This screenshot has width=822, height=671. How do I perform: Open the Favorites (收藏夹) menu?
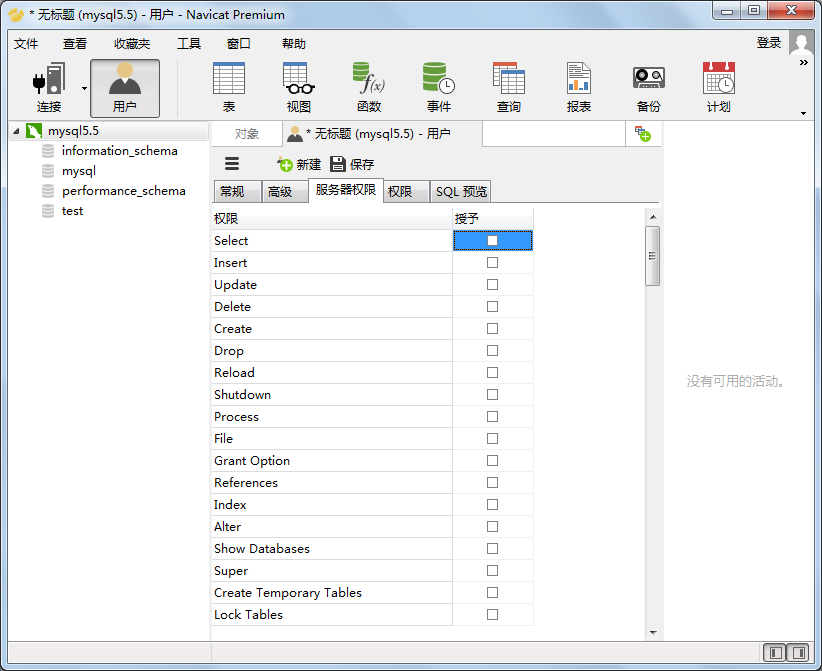[x=132, y=44]
